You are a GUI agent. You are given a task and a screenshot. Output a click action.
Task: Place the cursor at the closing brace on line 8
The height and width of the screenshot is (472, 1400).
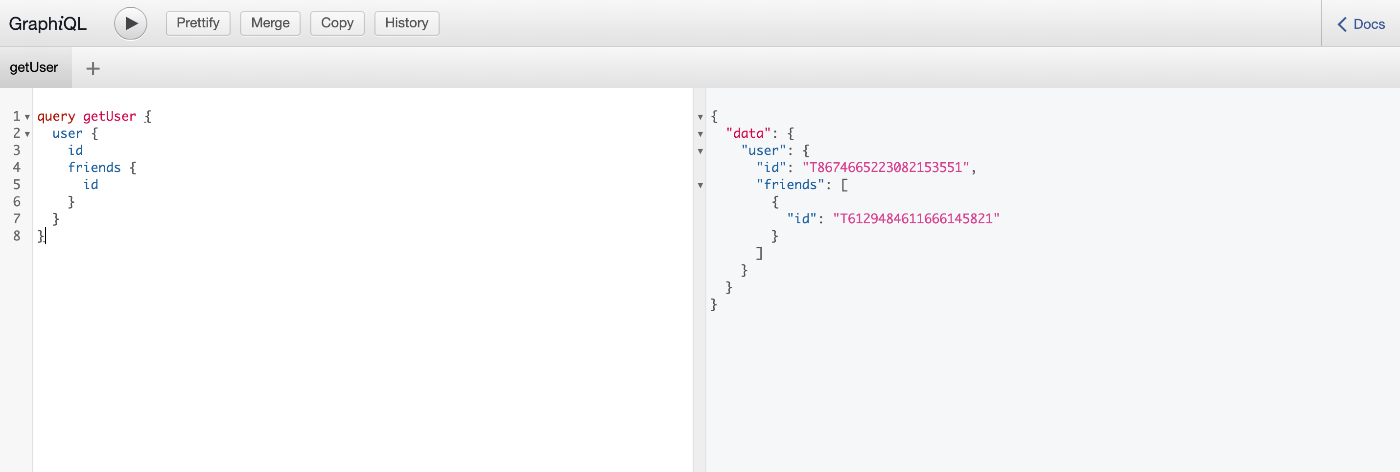click(x=41, y=235)
